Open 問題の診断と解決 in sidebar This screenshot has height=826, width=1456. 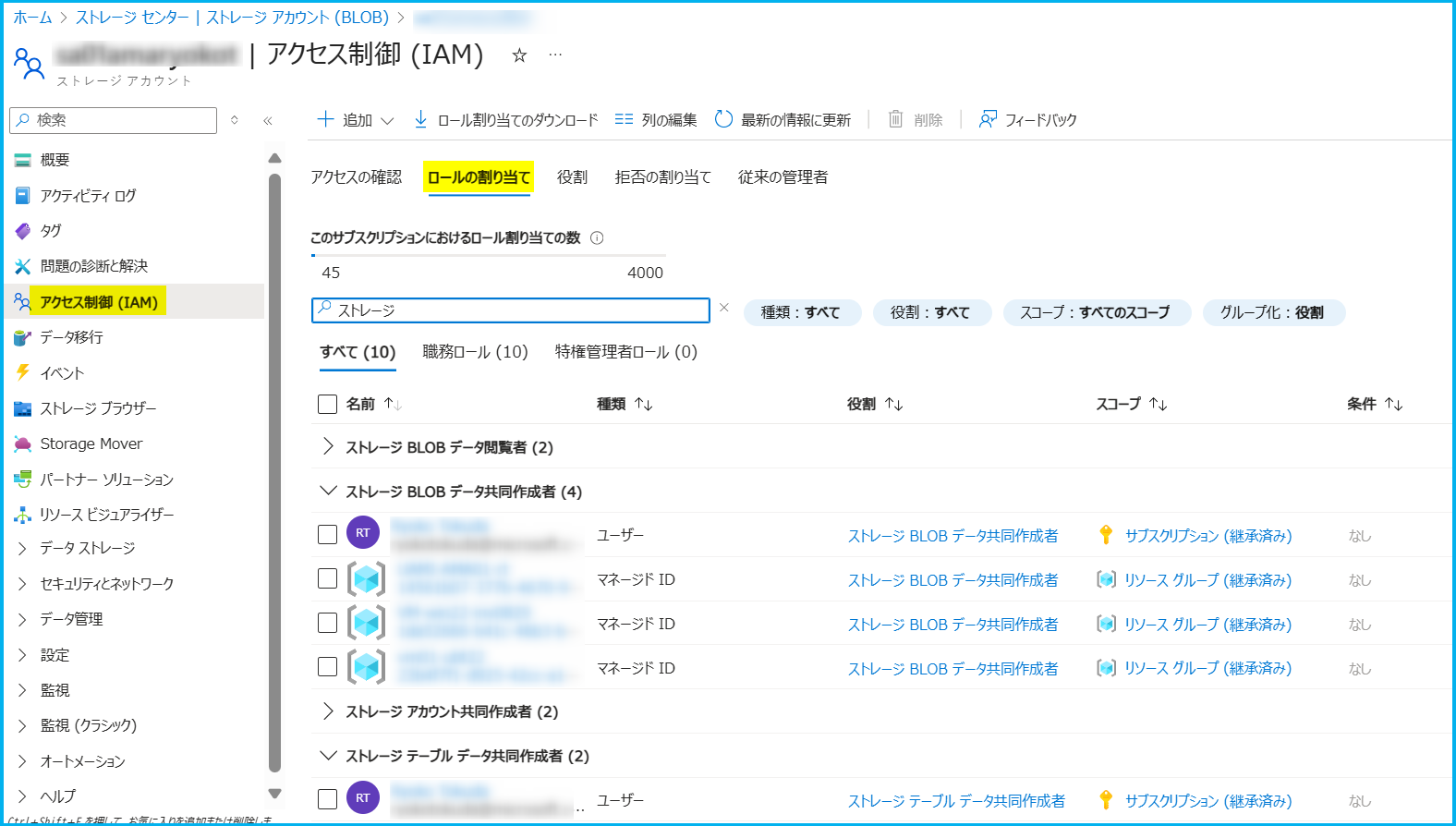[94, 266]
